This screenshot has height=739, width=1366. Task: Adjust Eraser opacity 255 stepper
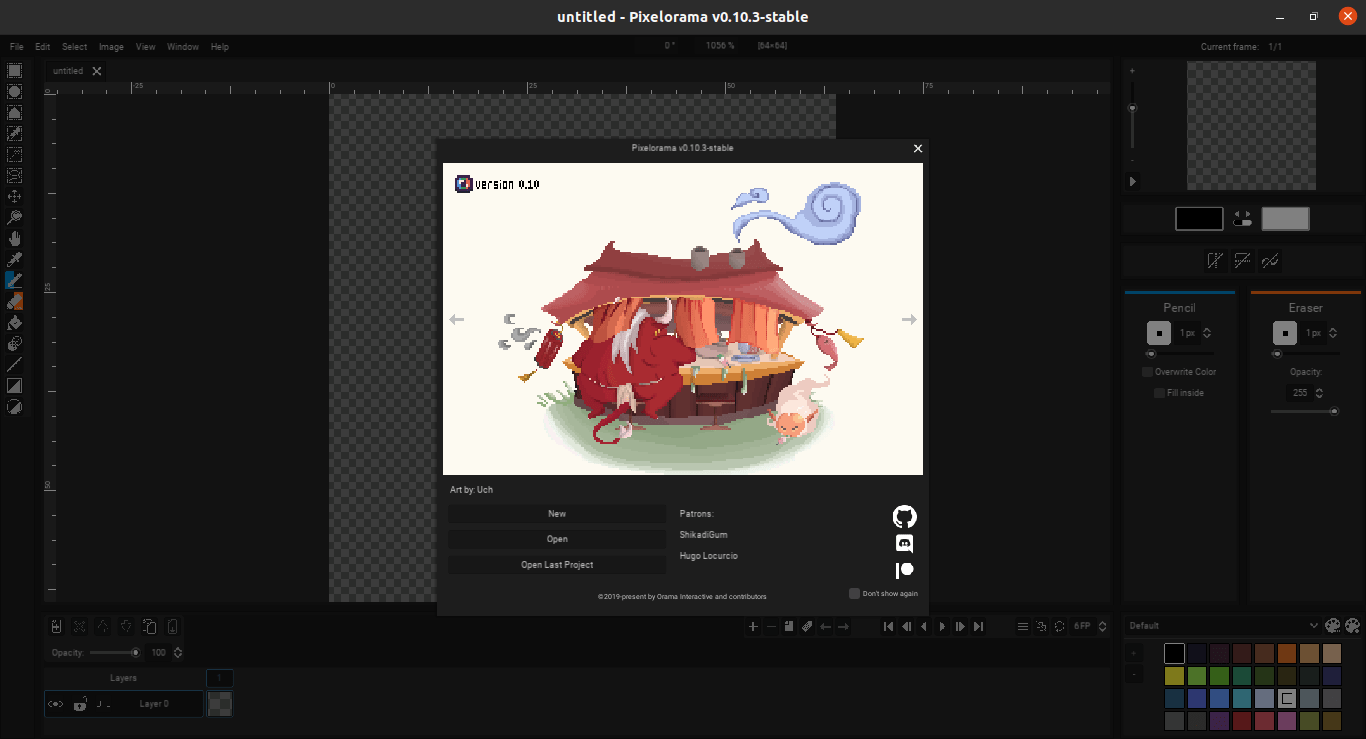pos(1321,393)
